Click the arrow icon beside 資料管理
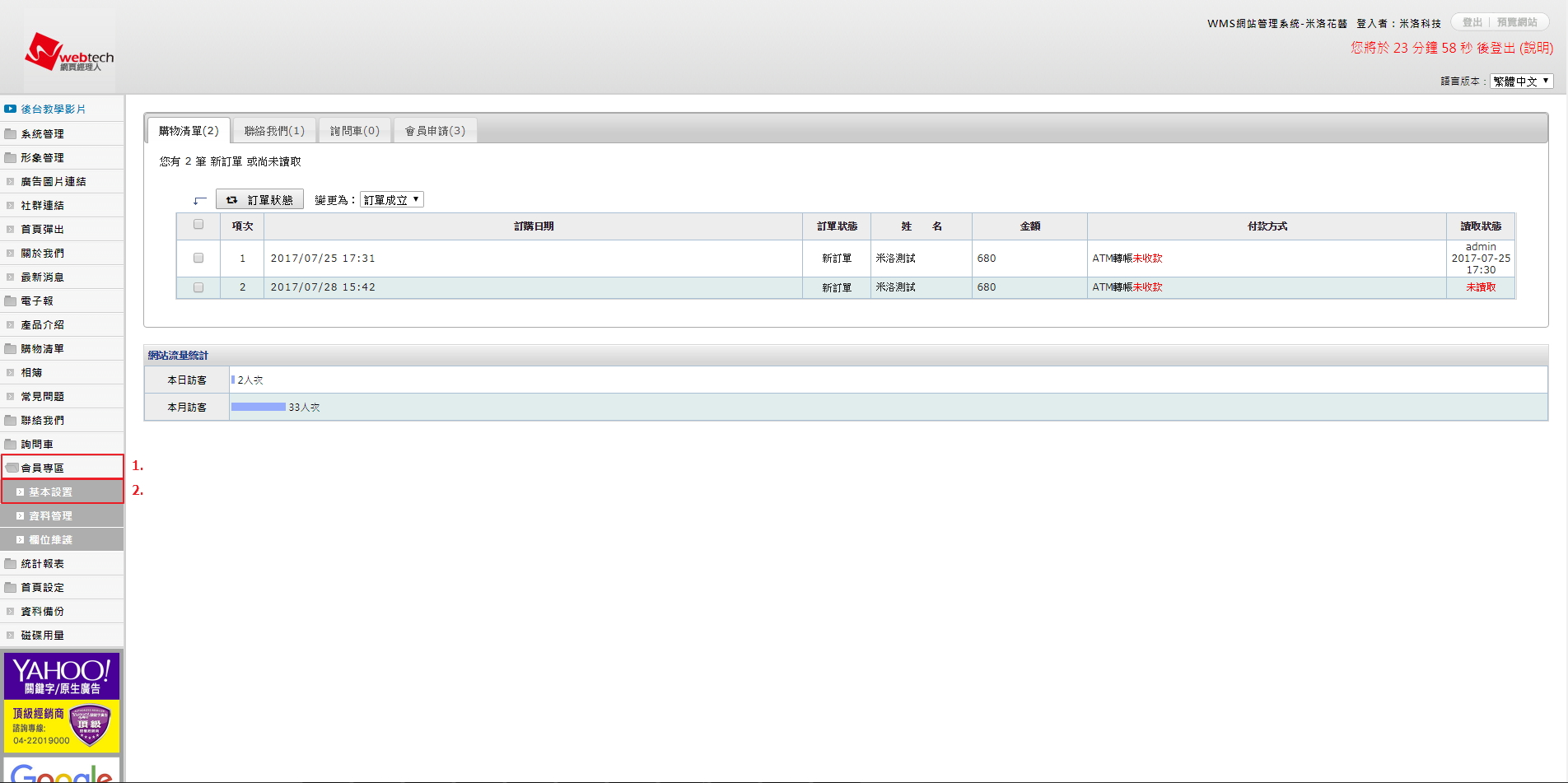The image size is (1568, 783). point(20,516)
